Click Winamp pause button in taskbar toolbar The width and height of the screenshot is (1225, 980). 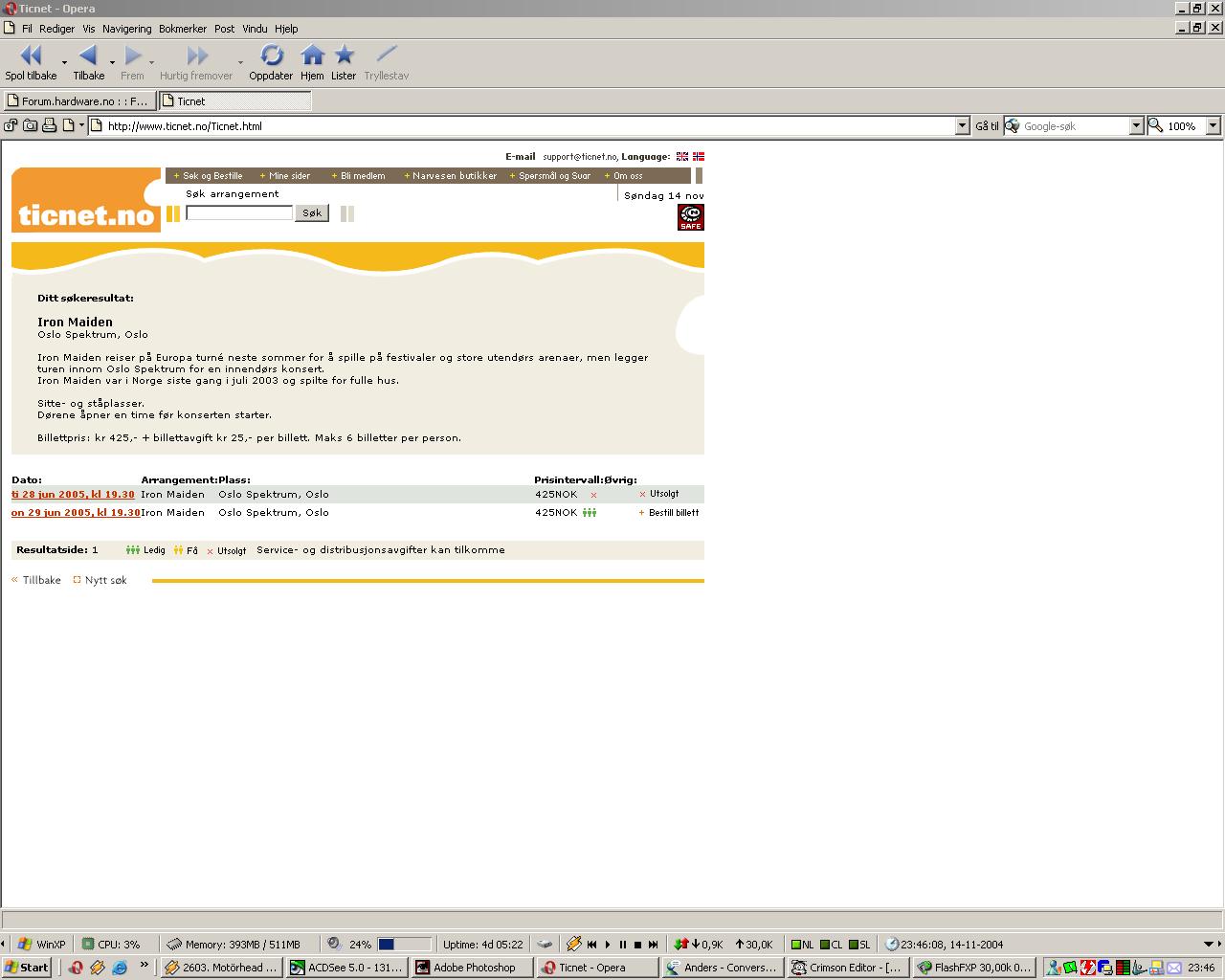pos(622,945)
